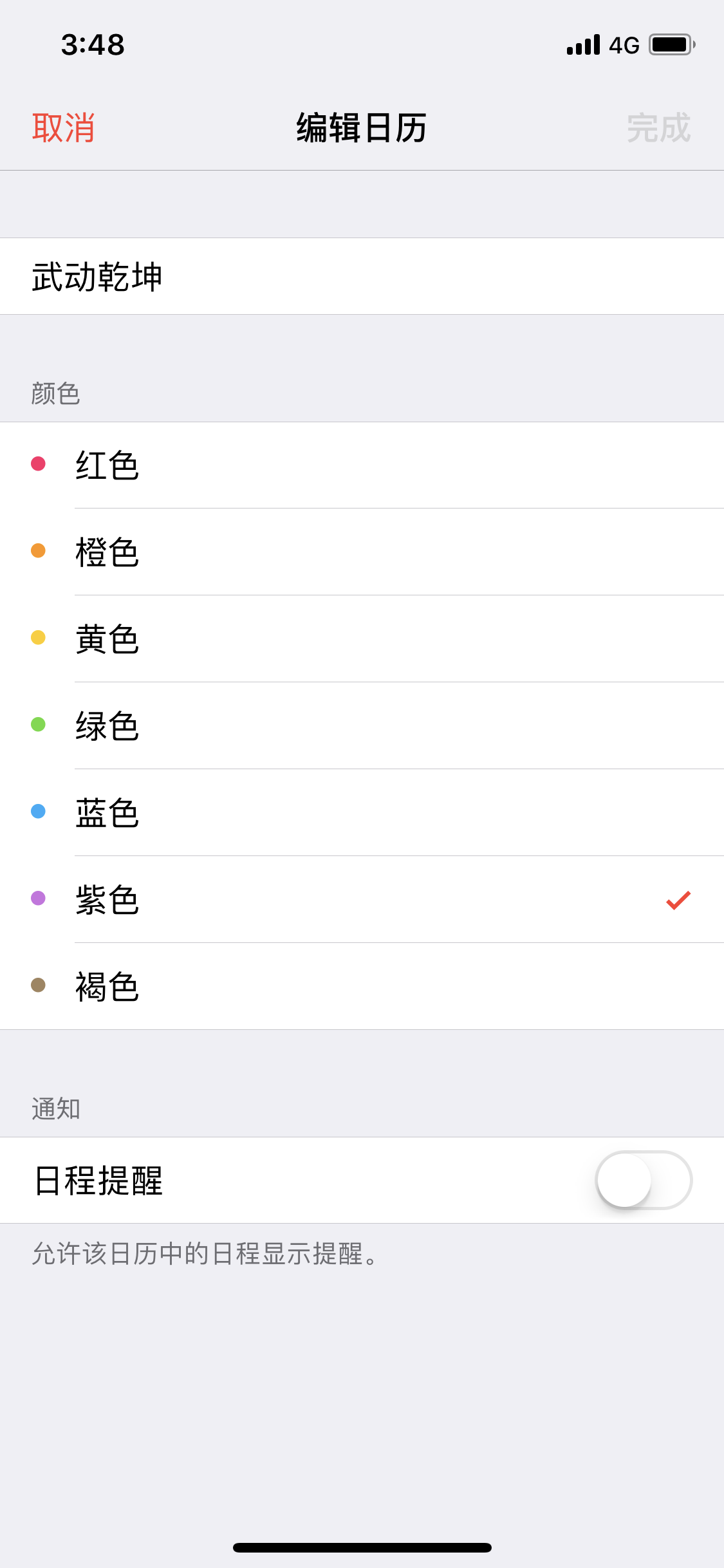Tap the red color dot
This screenshot has height=1568, width=724.
tap(39, 464)
